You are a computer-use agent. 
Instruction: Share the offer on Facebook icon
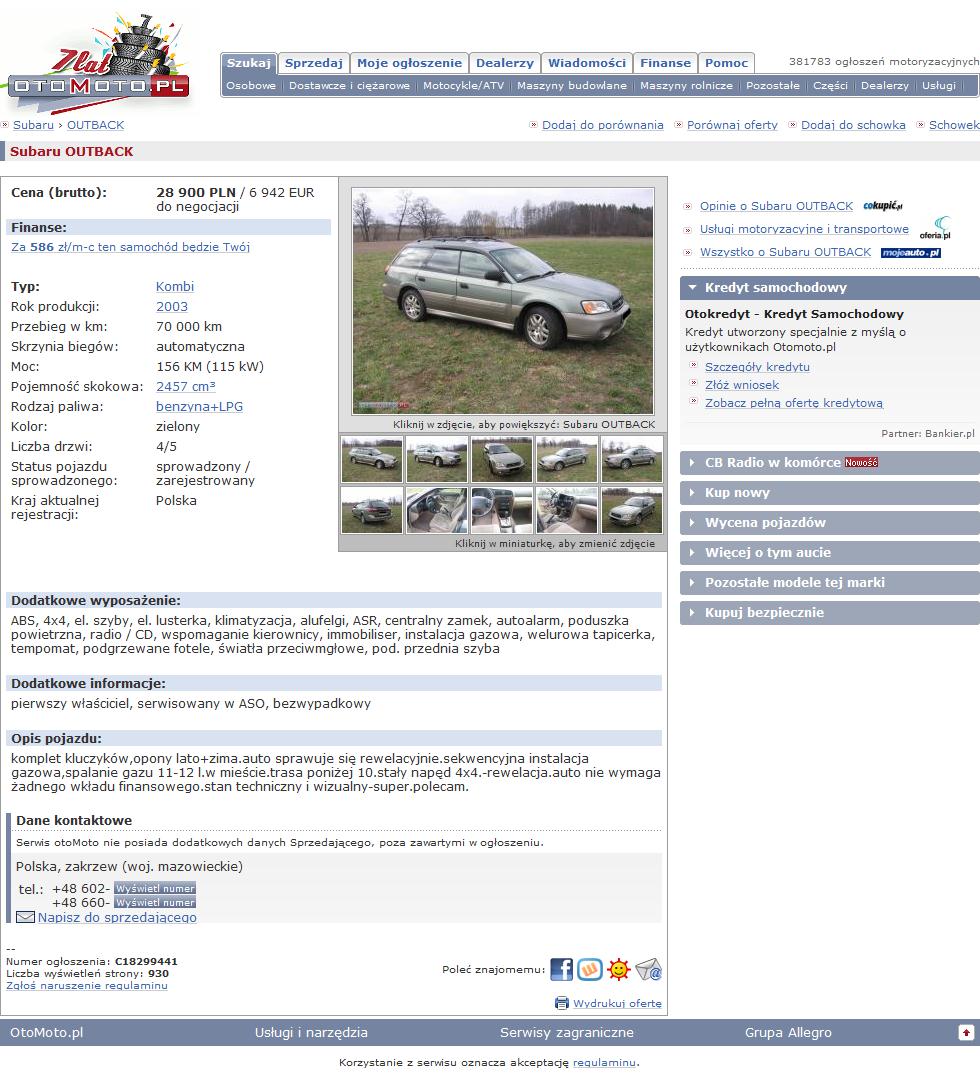pyautogui.click(x=561, y=969)
